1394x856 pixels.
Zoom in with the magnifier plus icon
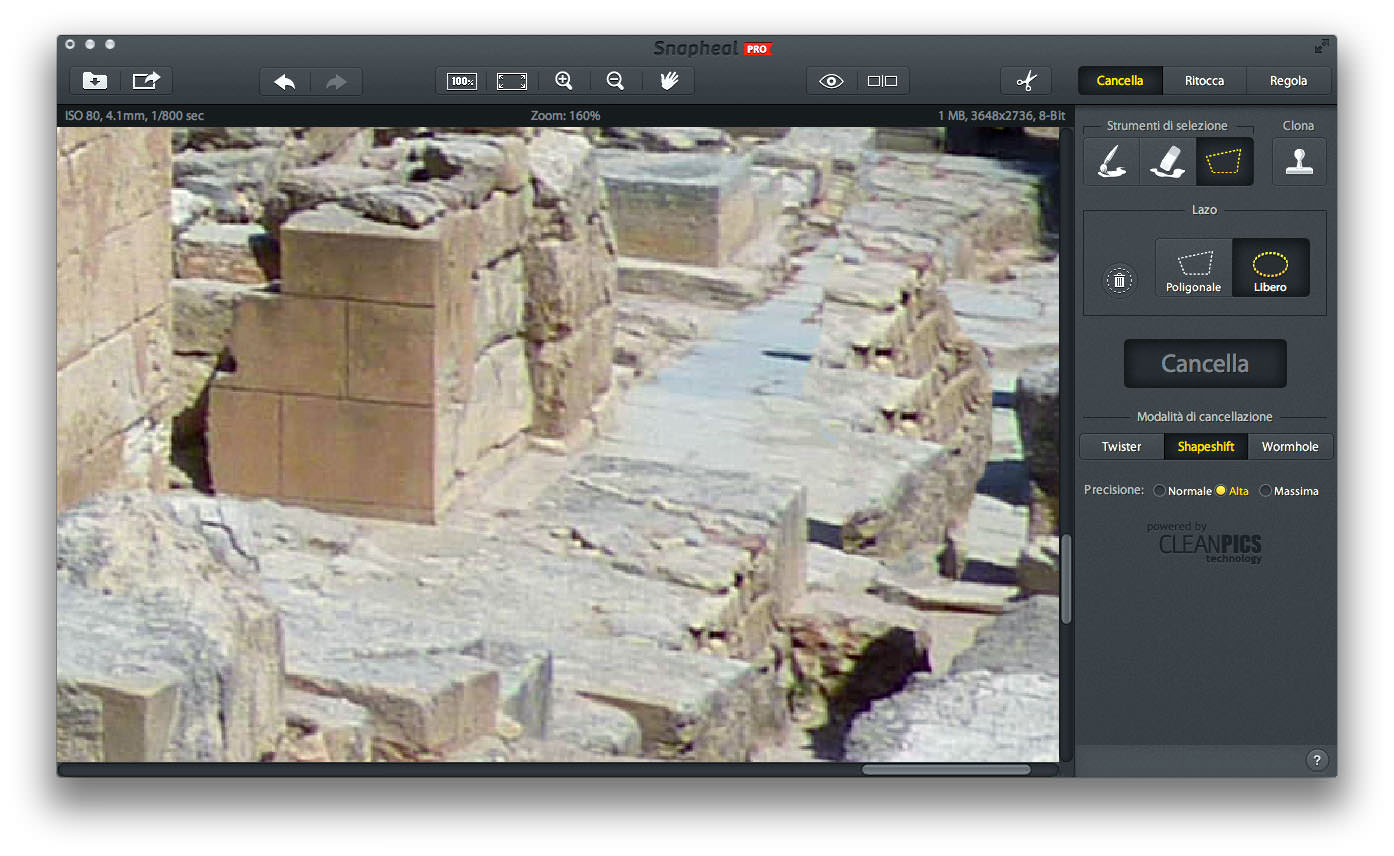(x=564, y=81)
